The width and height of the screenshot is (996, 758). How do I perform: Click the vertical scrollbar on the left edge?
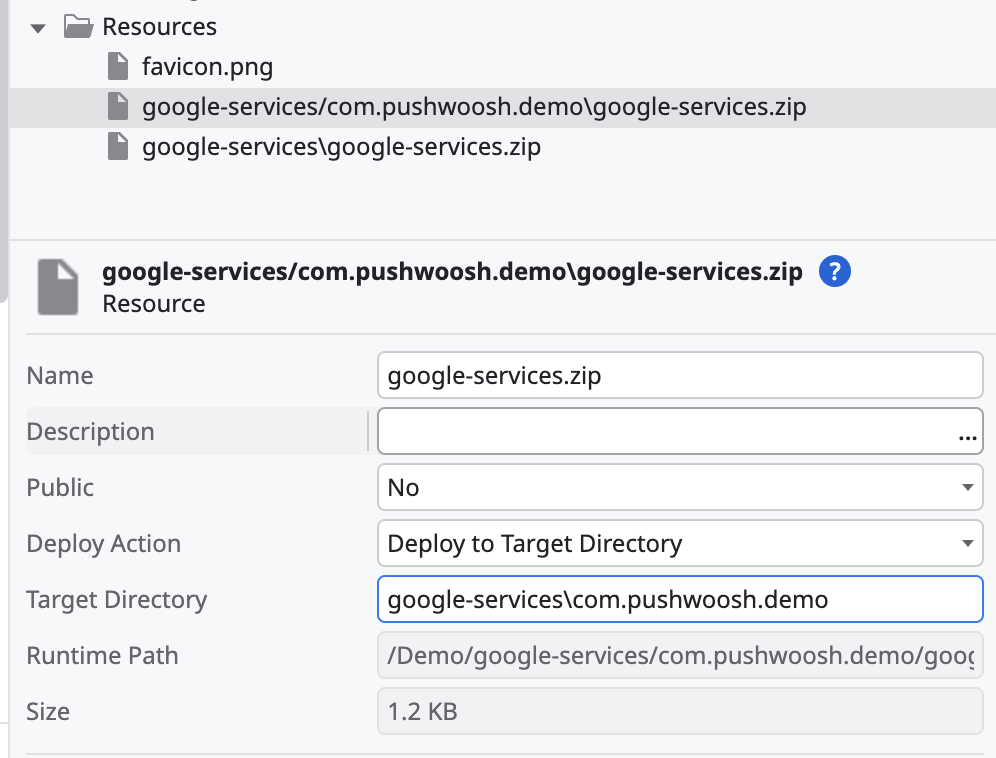(4, 150)
